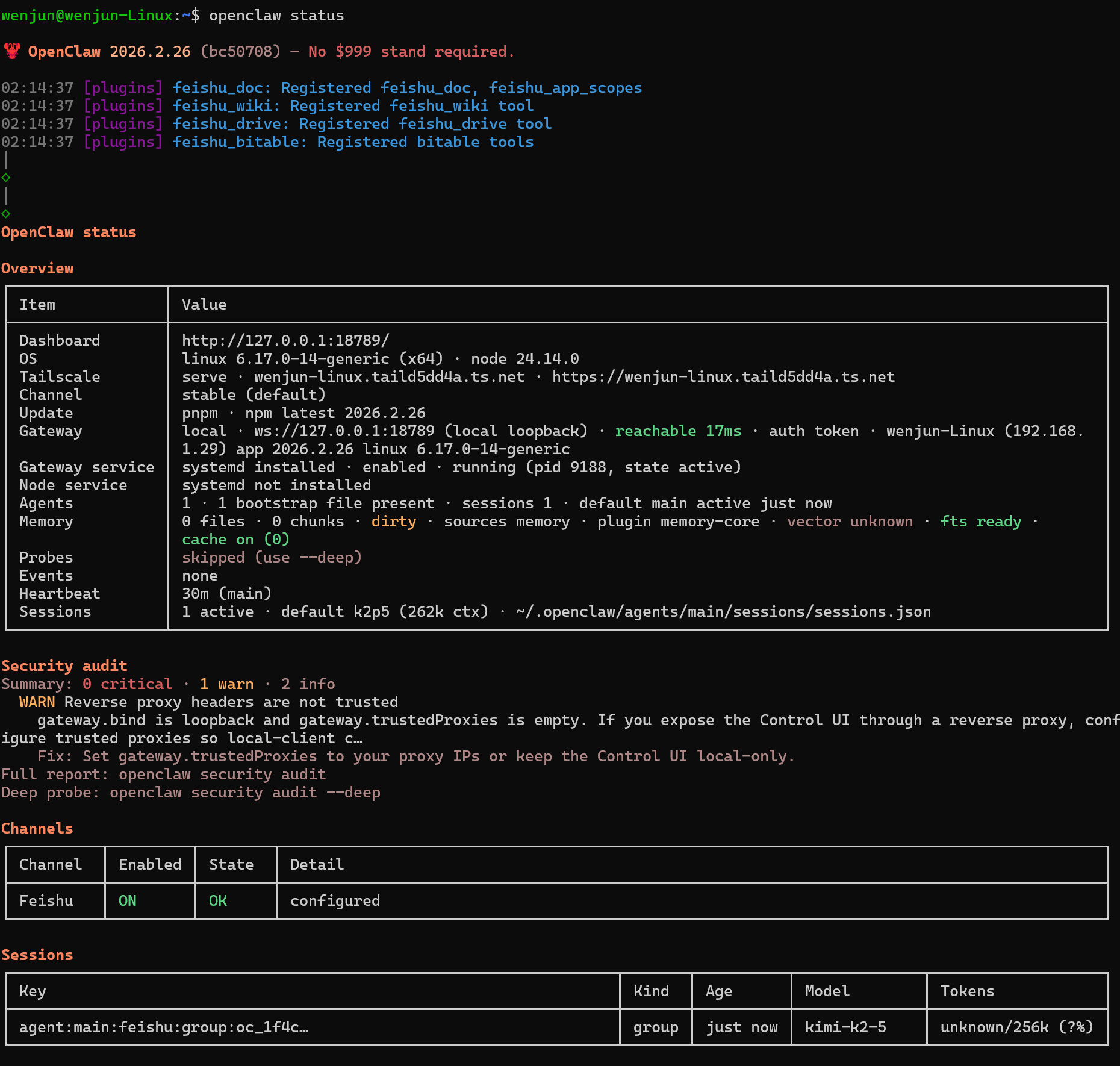
Task: Open the Tailscale https wenjun-linux URL
Action: click(x=723, y=376)
